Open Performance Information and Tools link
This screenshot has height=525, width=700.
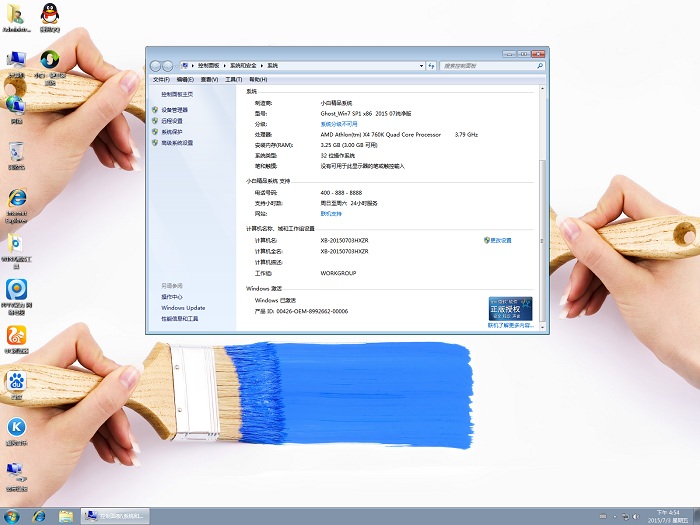pyautogui.click(x=179, y=319)
